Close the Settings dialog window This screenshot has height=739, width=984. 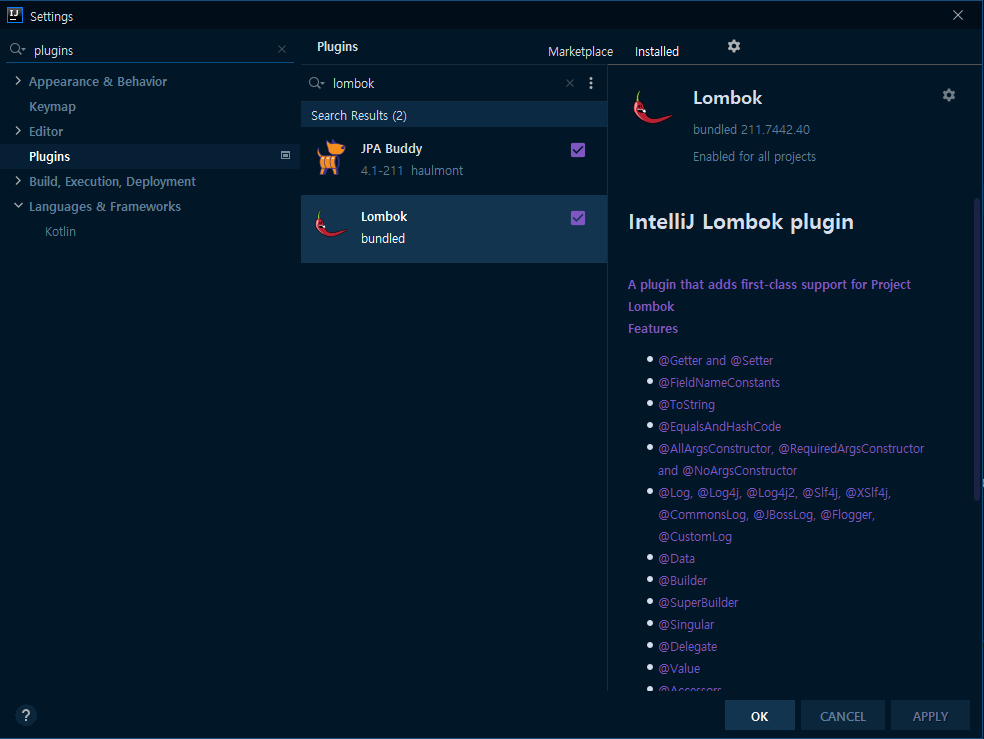[x=958, y=15]
